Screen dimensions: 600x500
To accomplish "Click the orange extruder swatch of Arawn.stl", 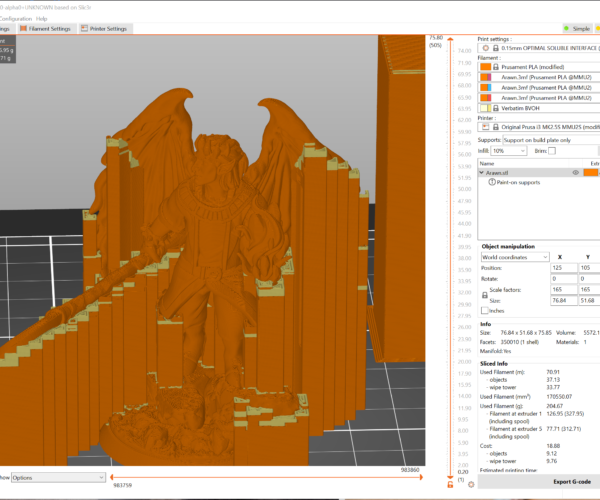I will tap(590, 173).
